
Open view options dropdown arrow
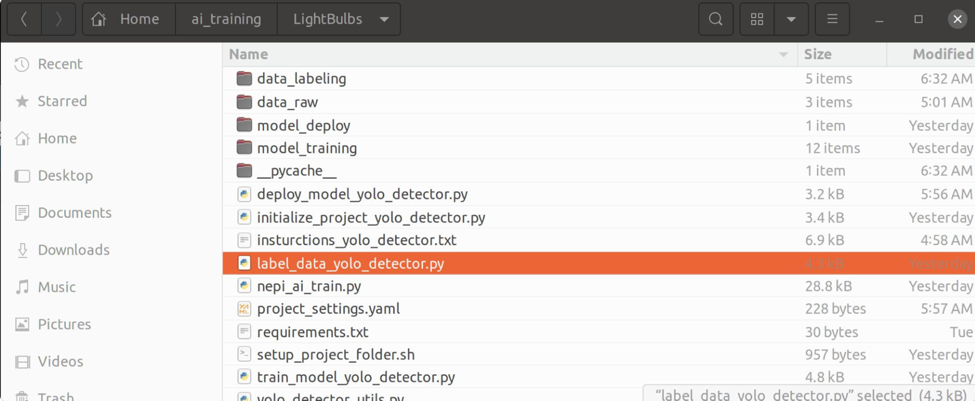pyautogui.click(x=791, y=19)
